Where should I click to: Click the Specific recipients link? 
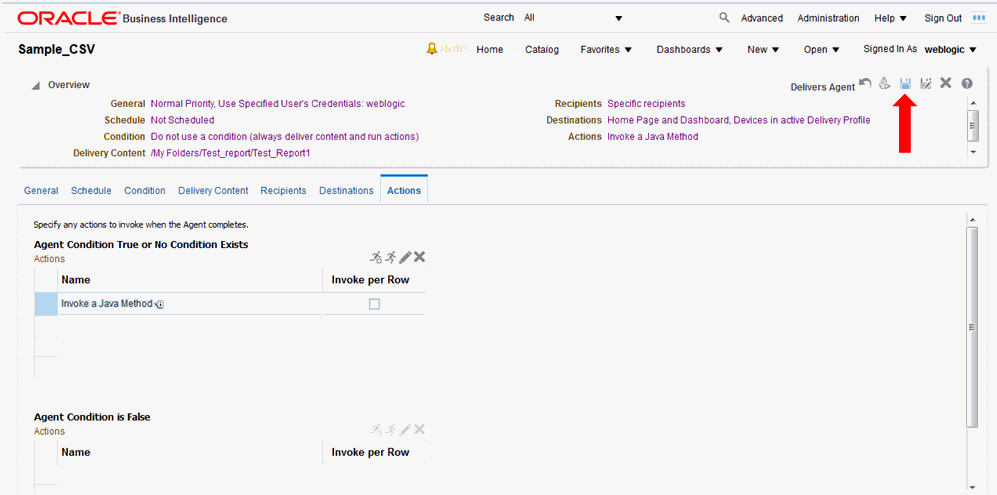pyautogui.click(x=646, y=104)
